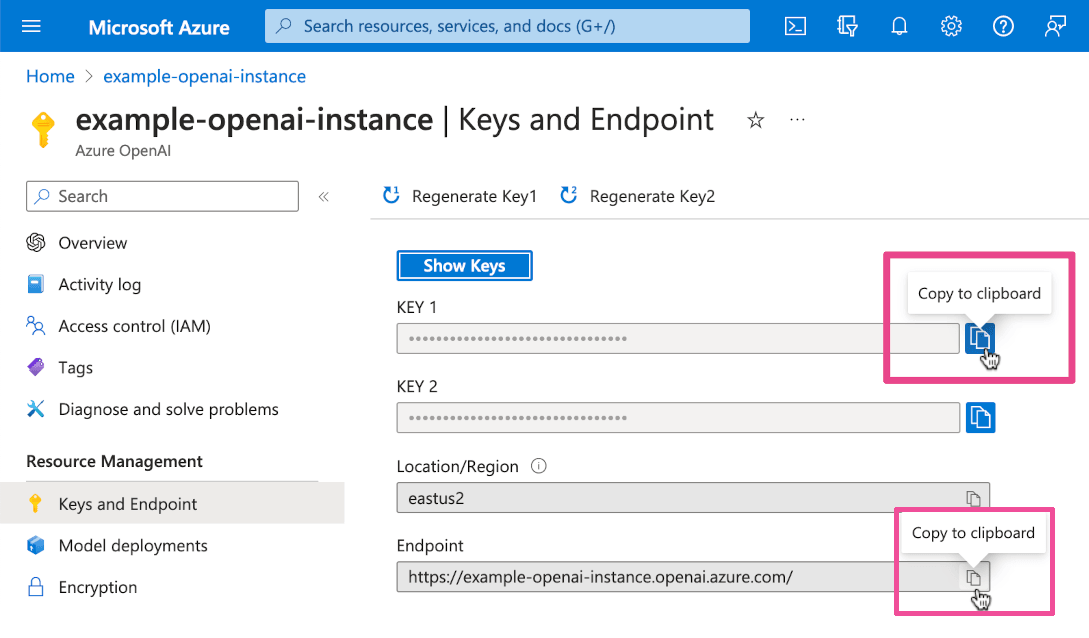Open the notifications bell
The image size is (1089, 638).
click(899, 26)
